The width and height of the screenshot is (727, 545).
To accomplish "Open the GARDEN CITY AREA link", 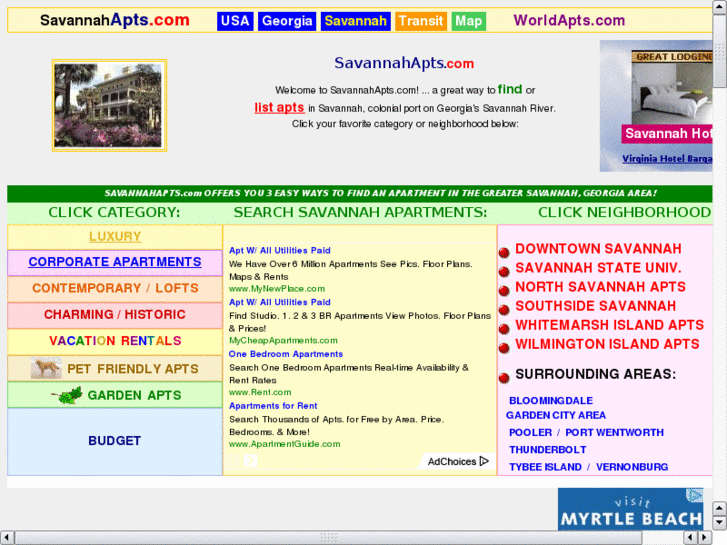I will tap(556, 416).
